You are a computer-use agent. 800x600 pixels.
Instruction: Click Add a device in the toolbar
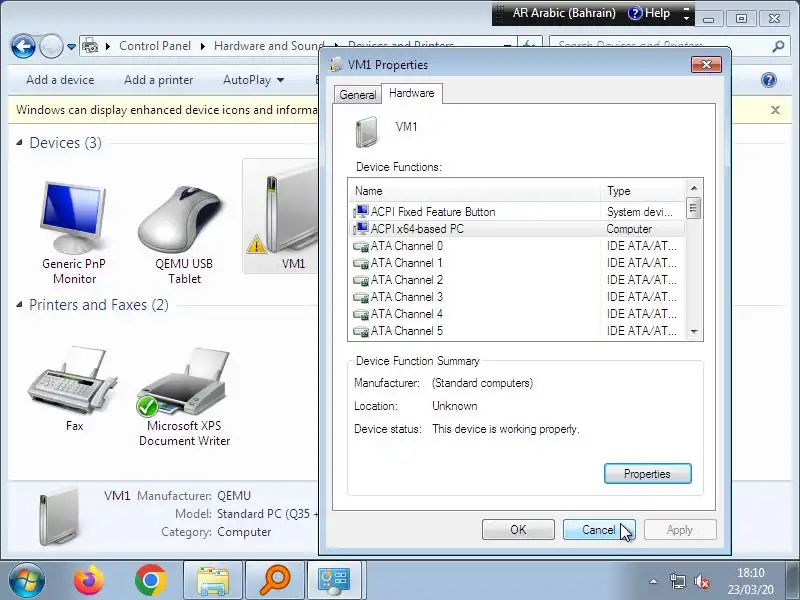point(60,80)
